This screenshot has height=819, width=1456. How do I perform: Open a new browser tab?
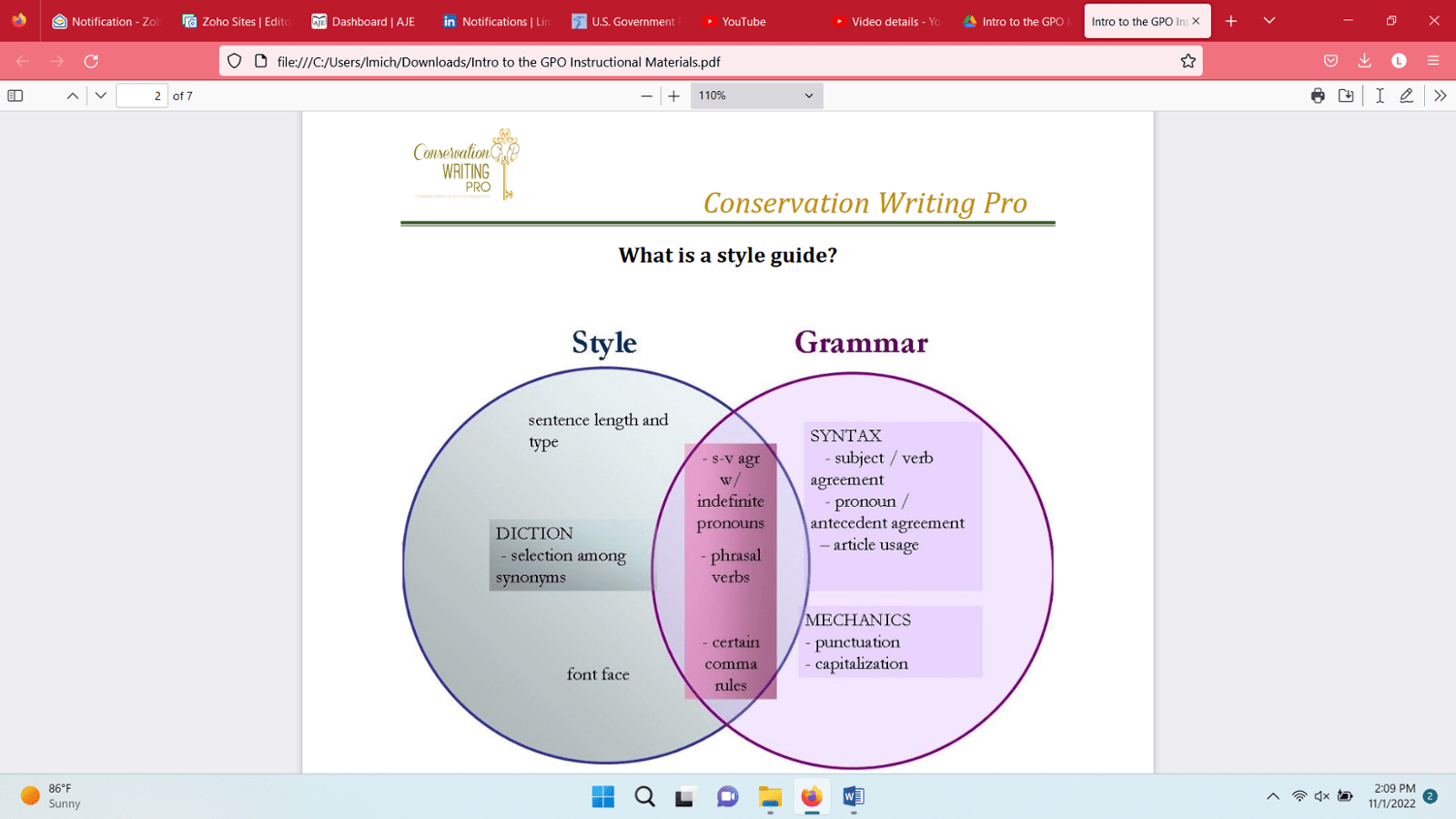point(1230,20)
